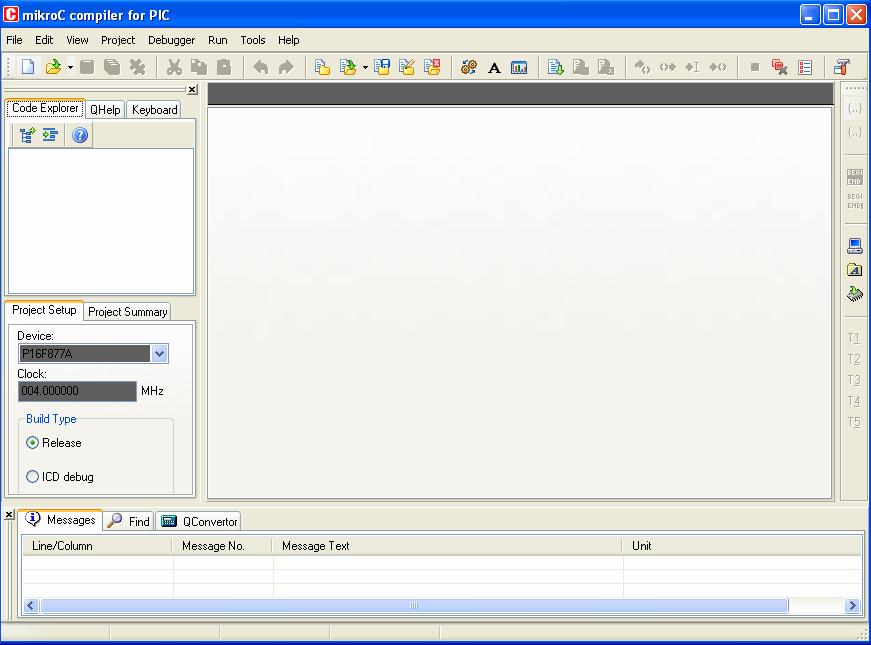Click the T1 template button
Image resolution: width=871 pixels, height=645 pixels.
pos(854,338)
